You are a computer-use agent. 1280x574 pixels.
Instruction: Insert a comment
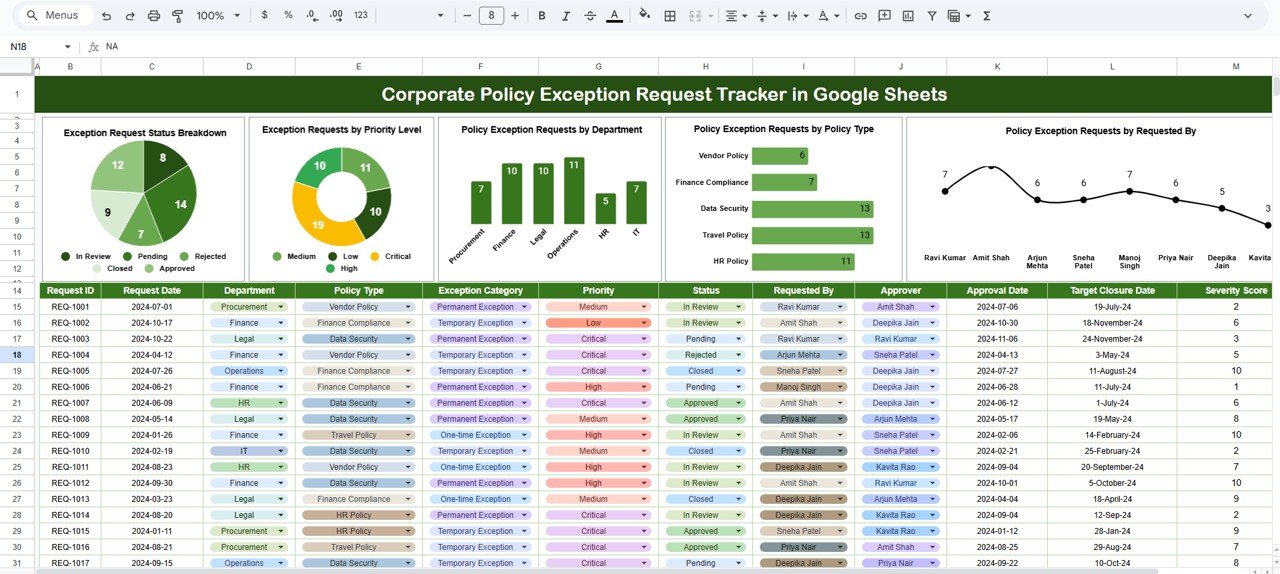click(884, 16)
